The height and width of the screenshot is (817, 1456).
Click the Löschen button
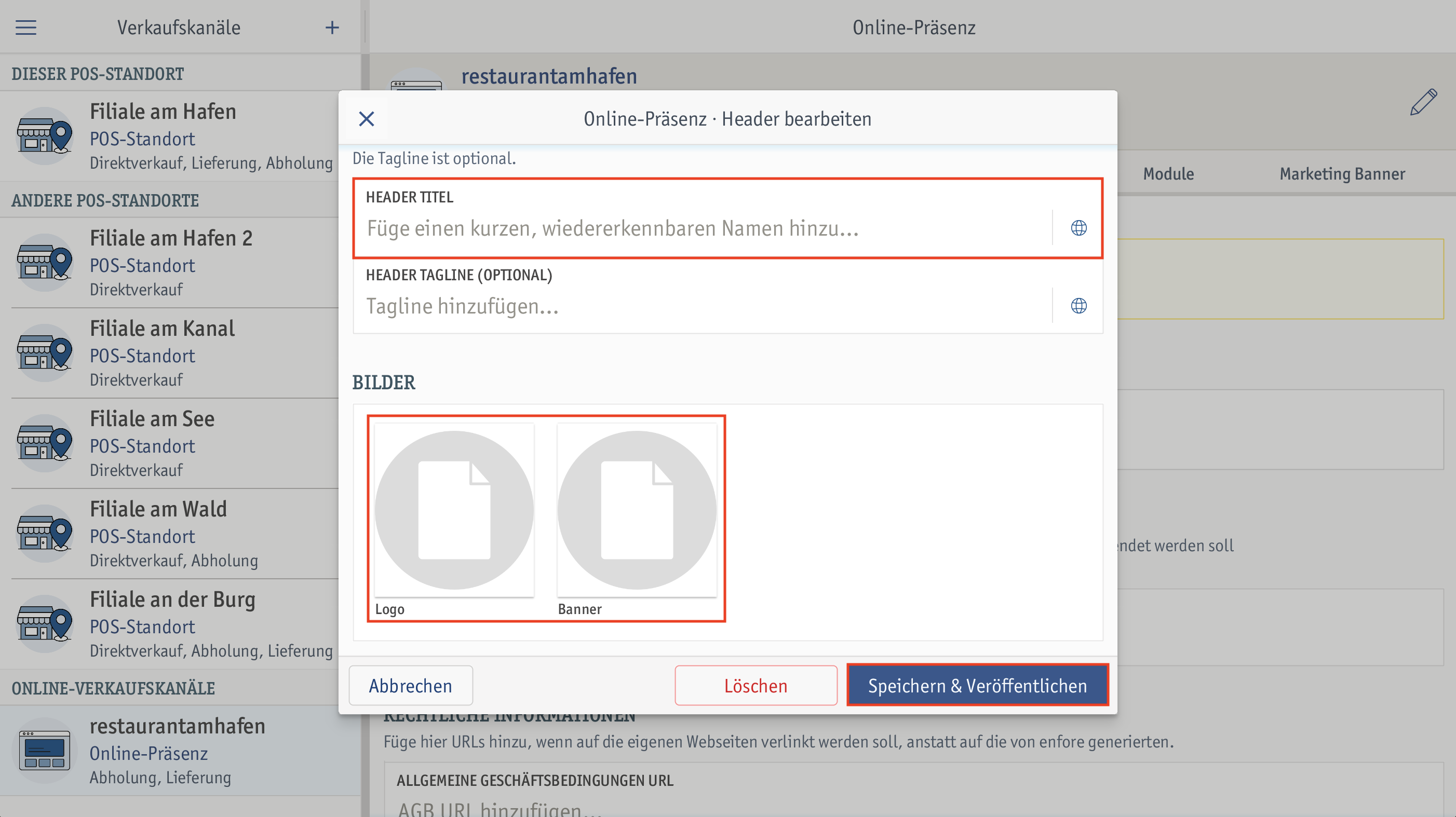click(756, 685)
